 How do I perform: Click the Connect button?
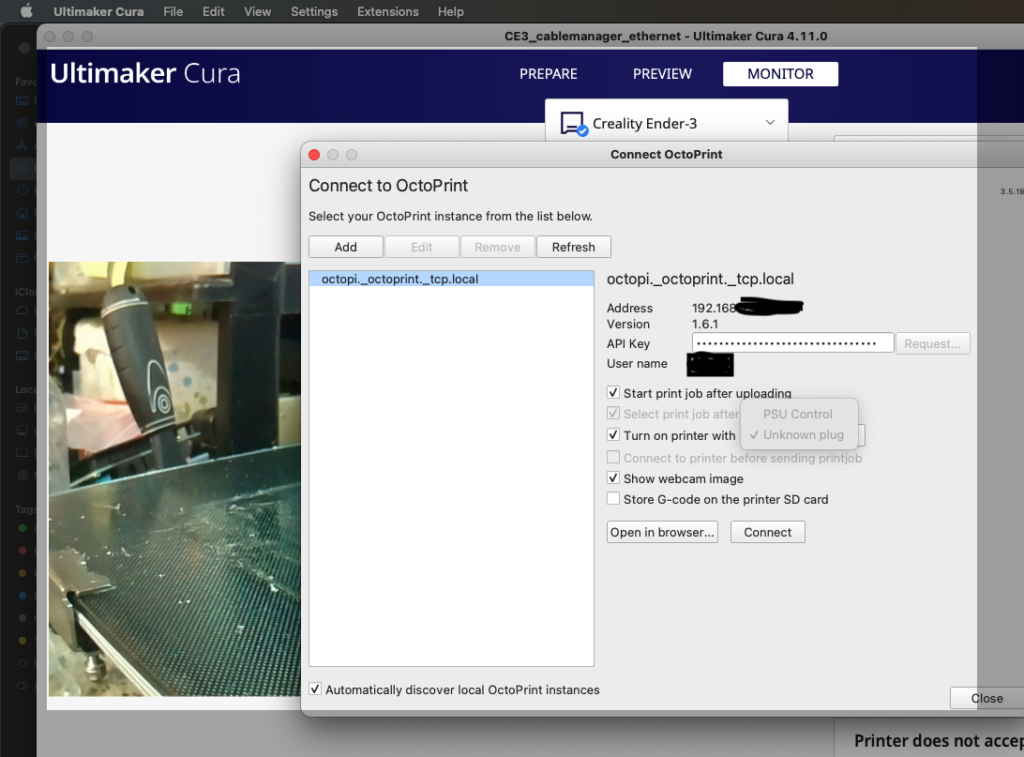tap(768, 532)
